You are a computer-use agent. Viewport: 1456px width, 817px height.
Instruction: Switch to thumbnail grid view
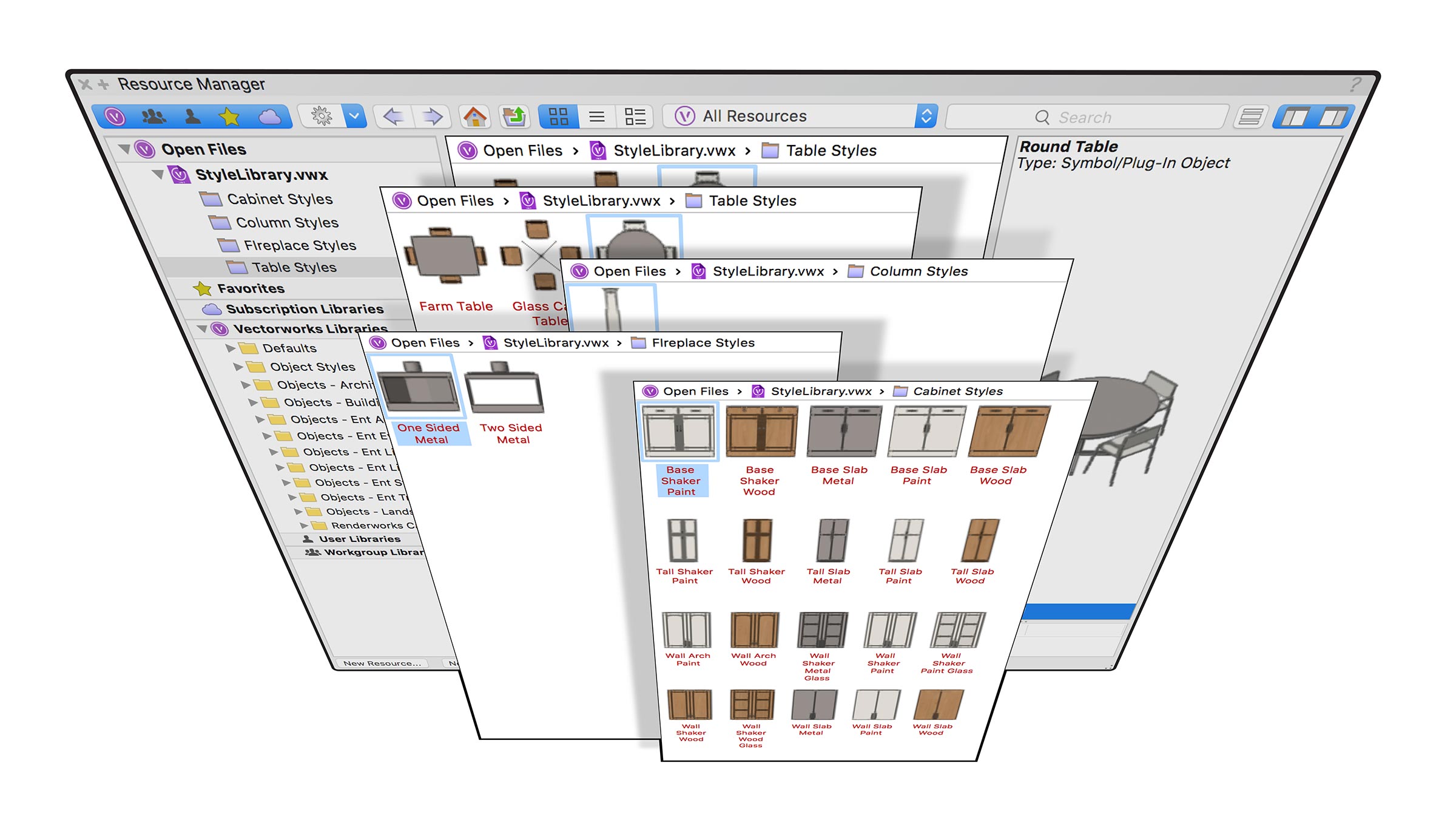tap(558, 116)
